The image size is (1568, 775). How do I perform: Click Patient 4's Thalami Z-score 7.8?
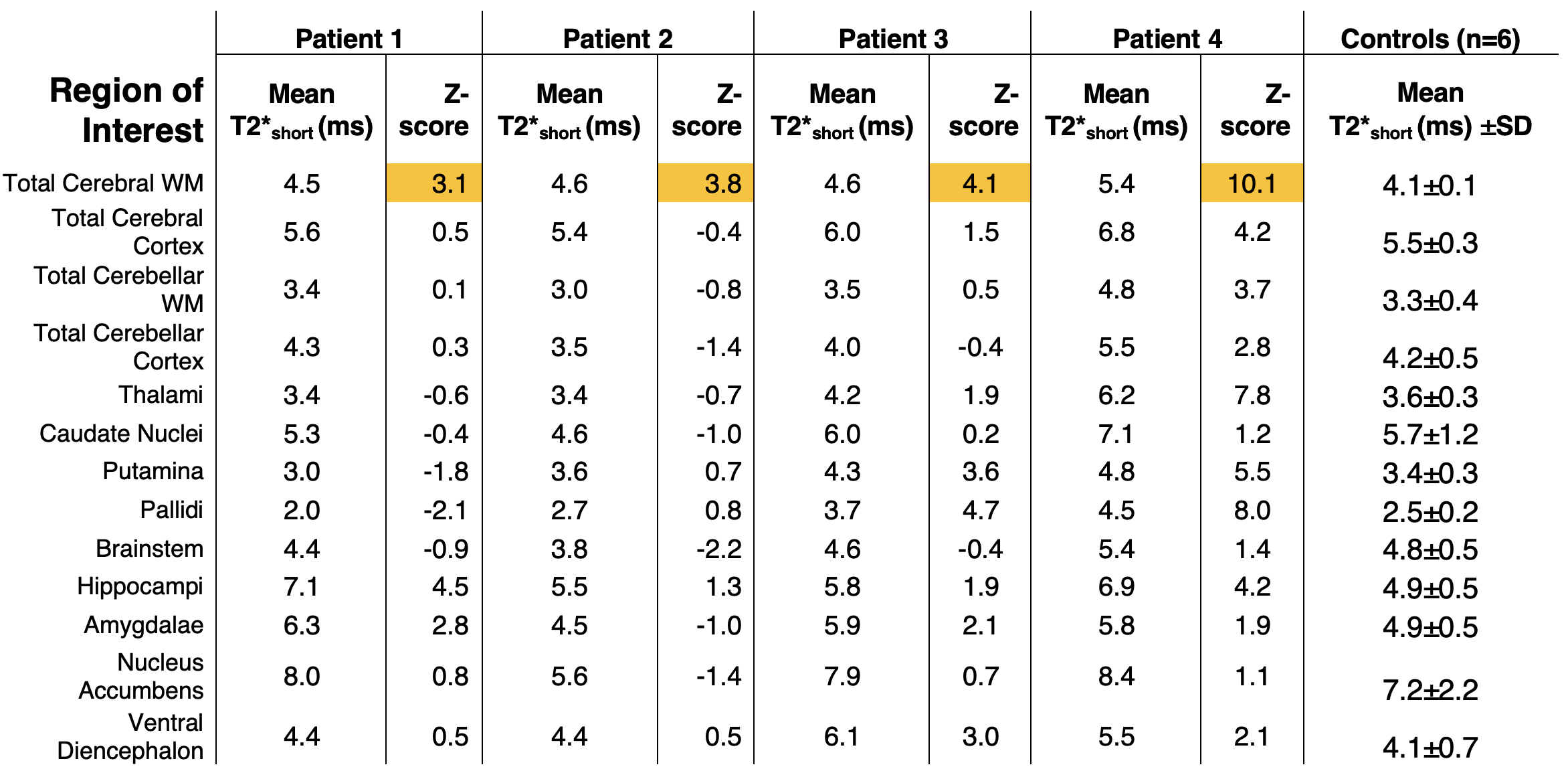point(1252,395)
